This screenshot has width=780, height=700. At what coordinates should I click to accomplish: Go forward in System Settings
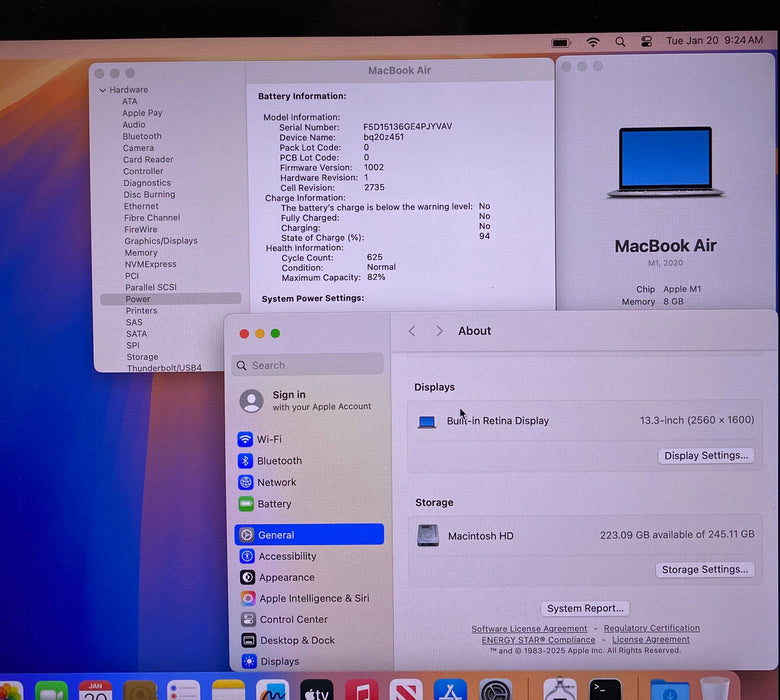(x=439, y=331)
